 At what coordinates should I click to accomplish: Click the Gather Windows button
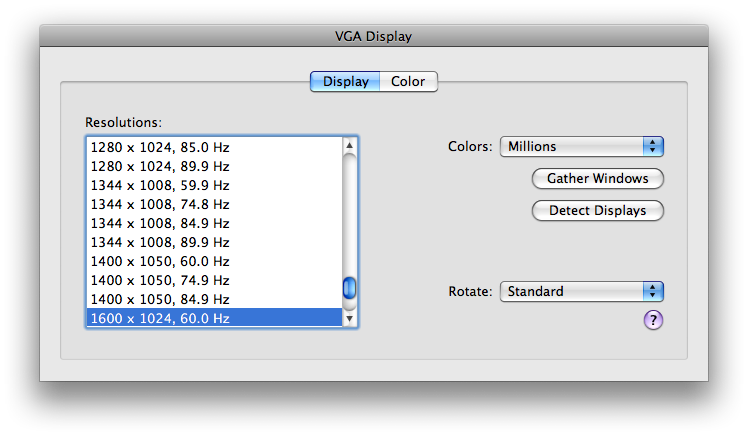tap(597, 178)
